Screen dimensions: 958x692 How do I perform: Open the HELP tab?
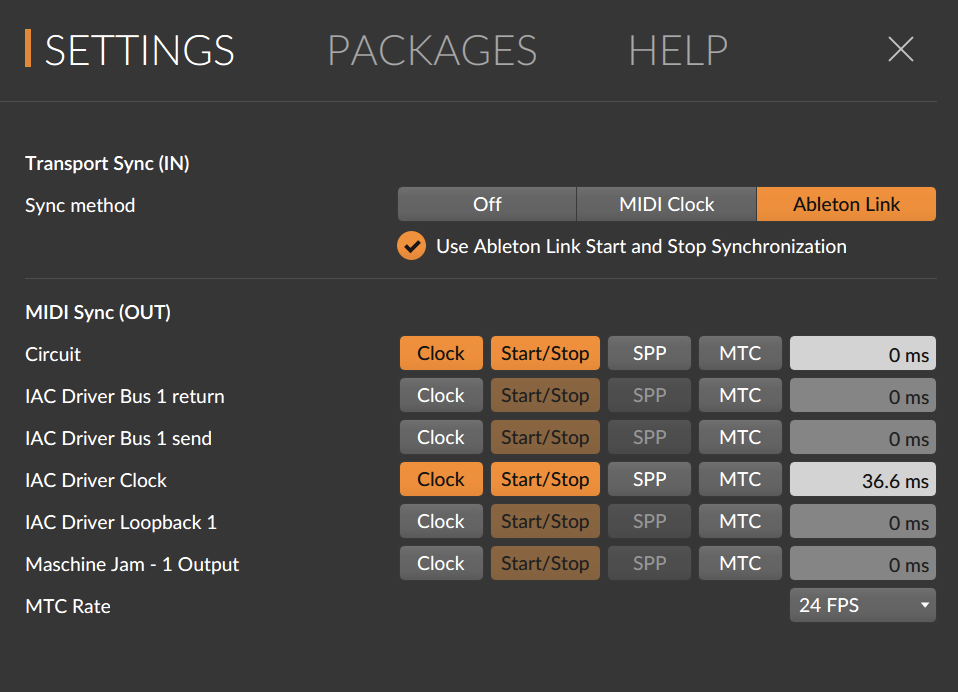coord(678,50)
